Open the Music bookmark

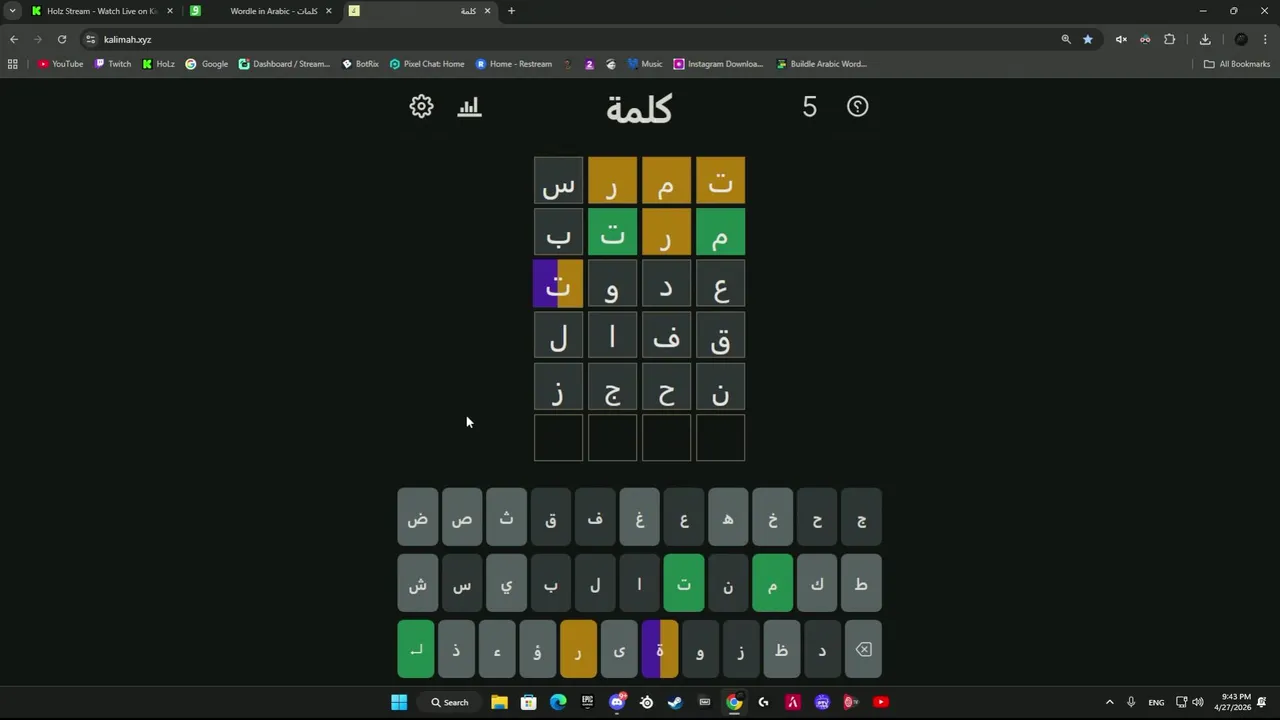(x=645, y=64)
